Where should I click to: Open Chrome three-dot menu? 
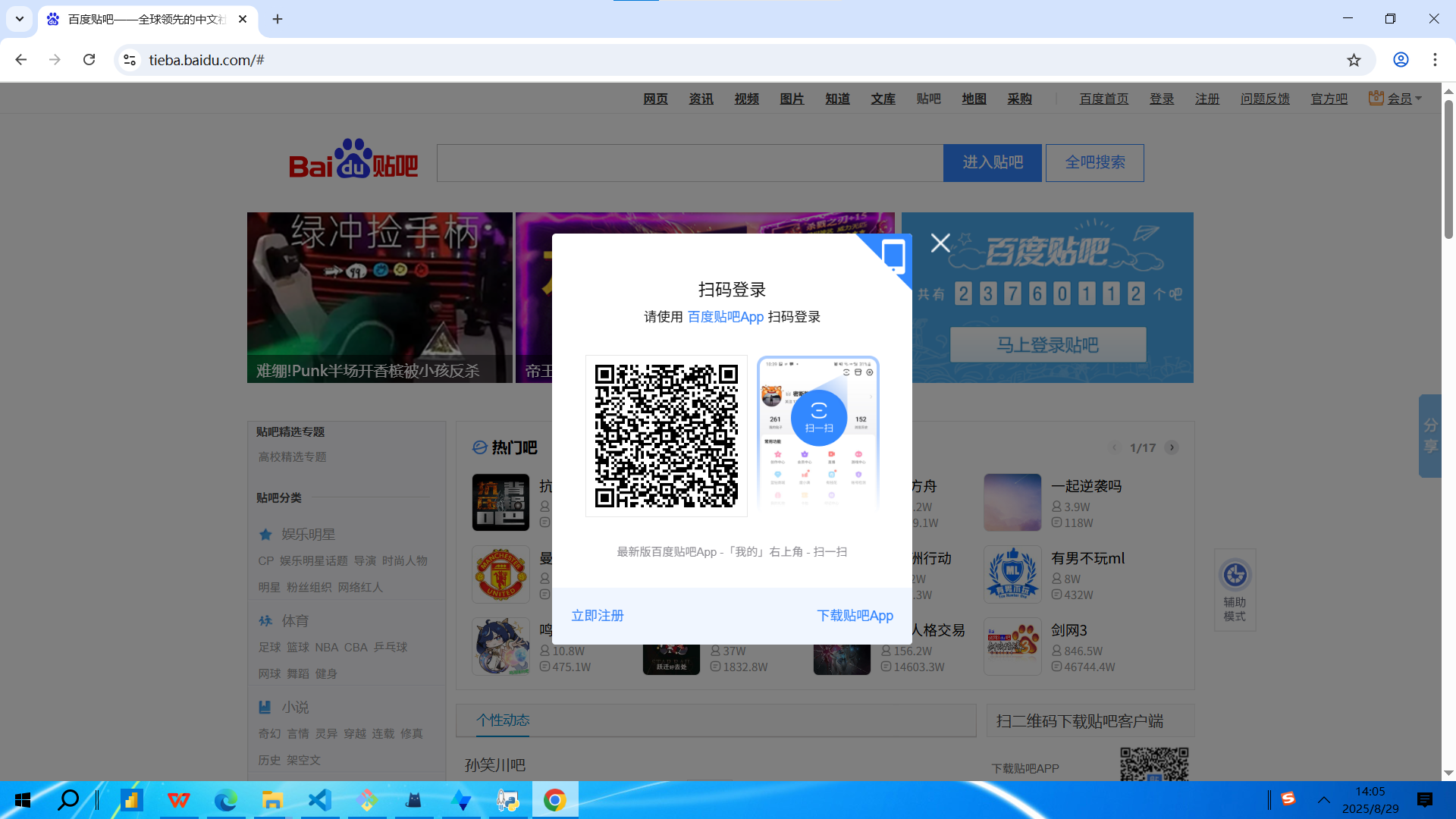[x=1435, y=60]
